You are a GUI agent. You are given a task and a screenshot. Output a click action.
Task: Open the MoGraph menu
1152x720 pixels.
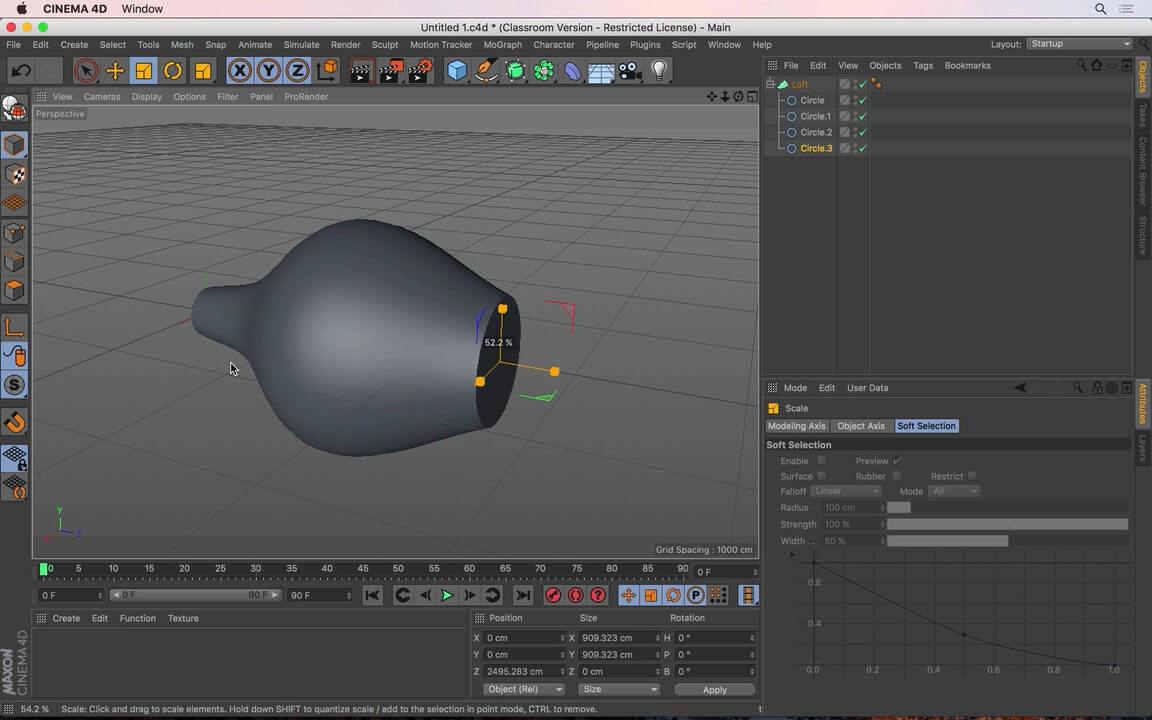[503, 44]
